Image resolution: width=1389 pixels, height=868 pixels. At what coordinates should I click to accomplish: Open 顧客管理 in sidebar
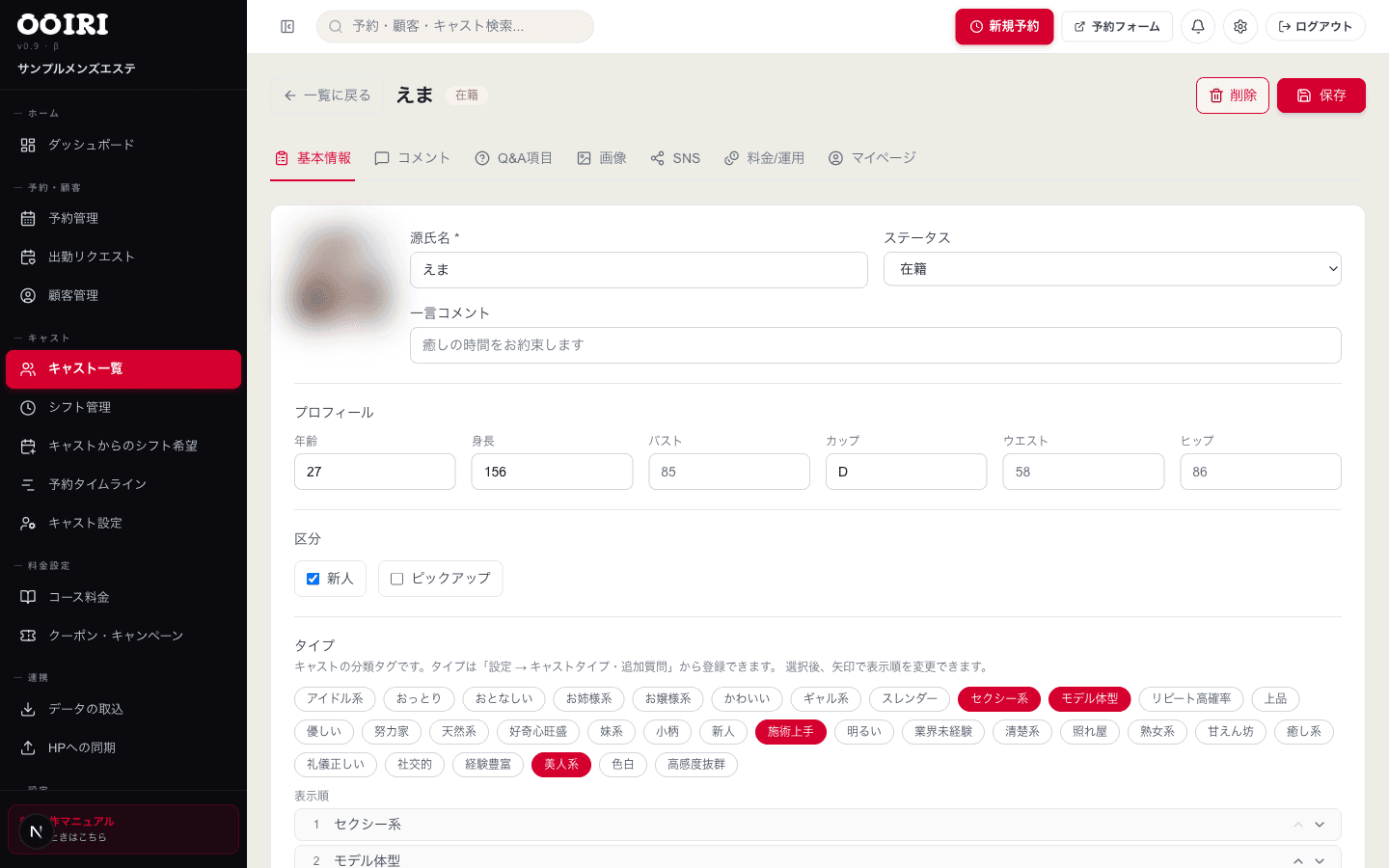coord(123,296)
